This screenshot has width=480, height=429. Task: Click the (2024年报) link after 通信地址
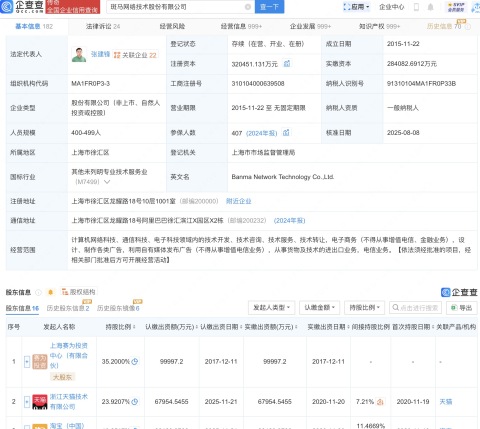click(289, 220)
